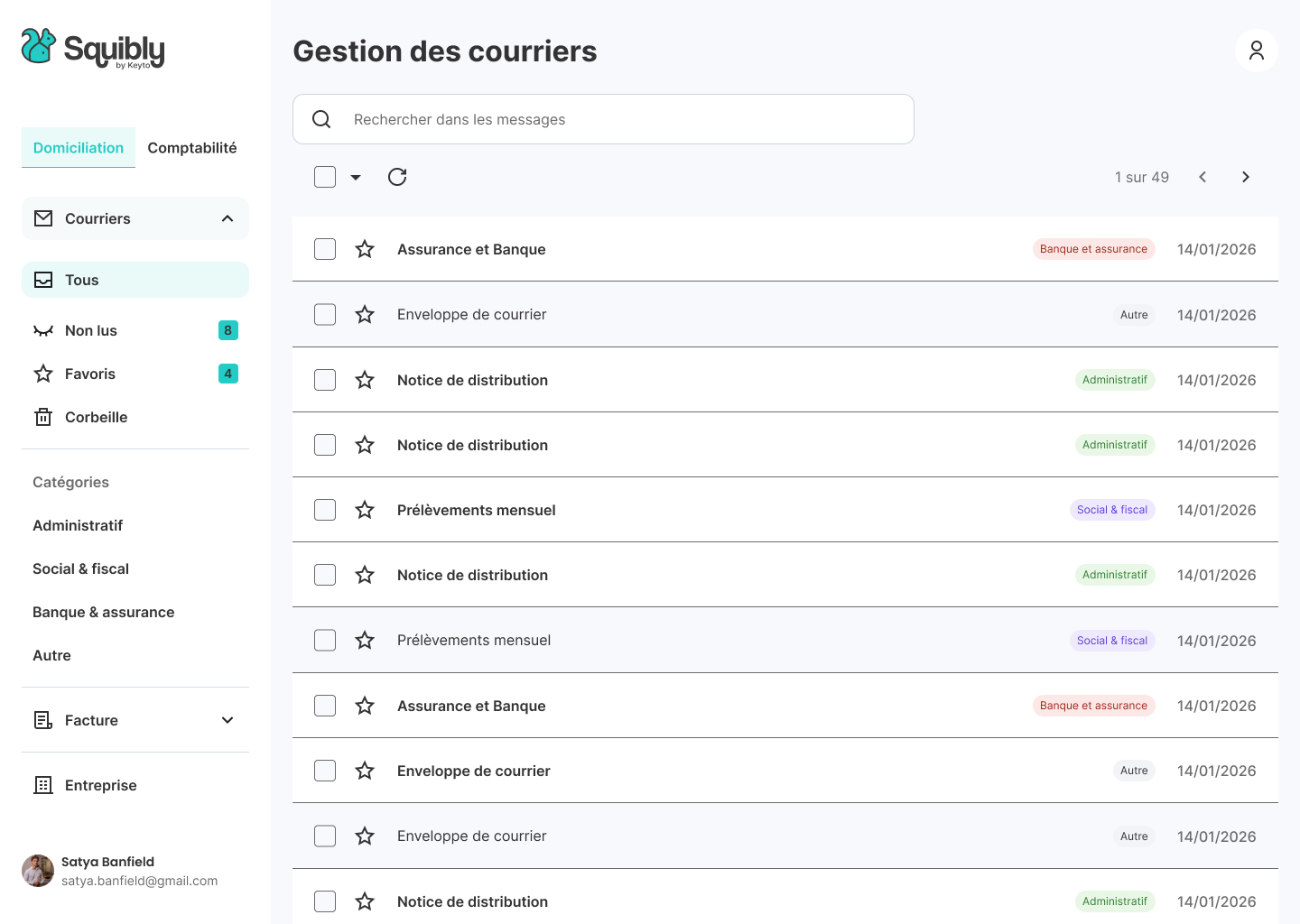The image size is (1300, 924).
Task: Check the checkbox on Assurance et Banque row
Action: pos(324,248)
